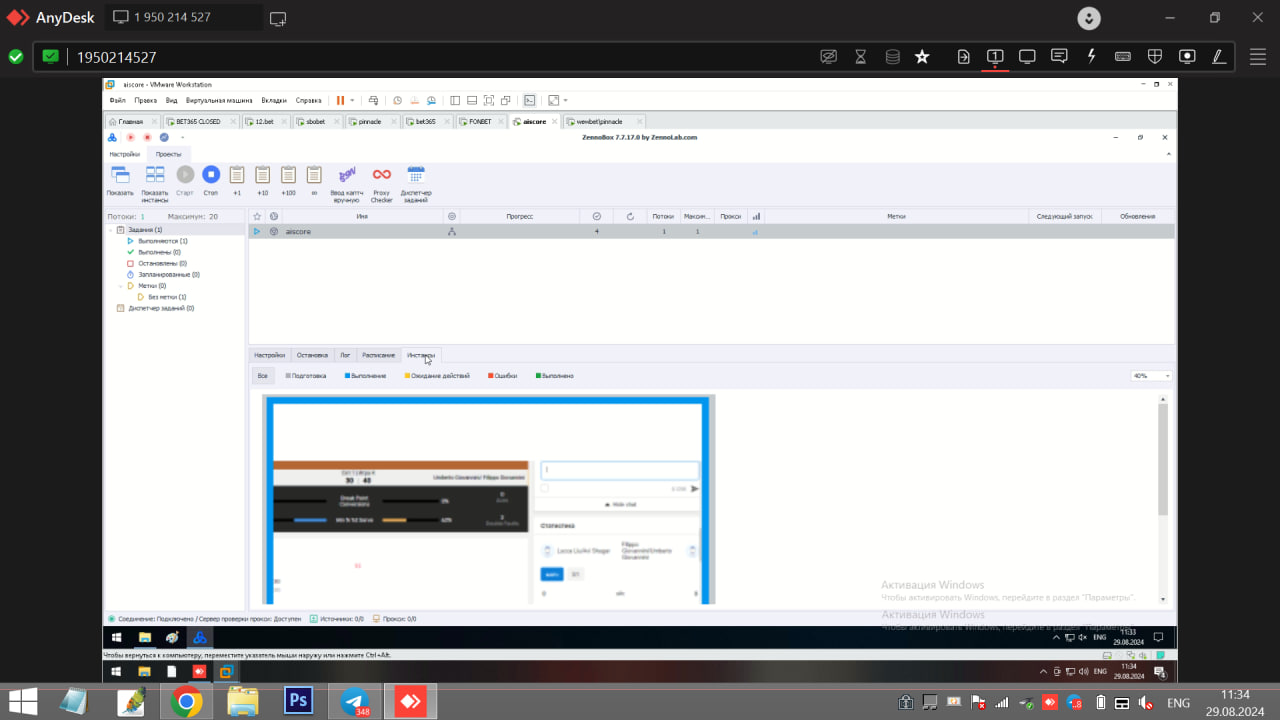
Task: Click the Стоп button in ZennoBox toolbar
Action: pyautogui.click(x=211, y=175)
